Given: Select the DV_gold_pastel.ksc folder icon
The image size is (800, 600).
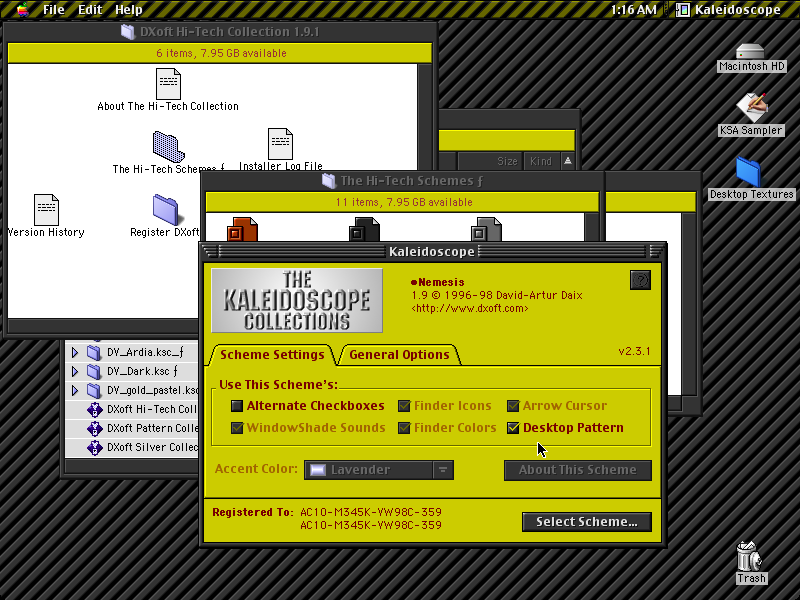Looking at the screenshot, I should click(94, 390).
